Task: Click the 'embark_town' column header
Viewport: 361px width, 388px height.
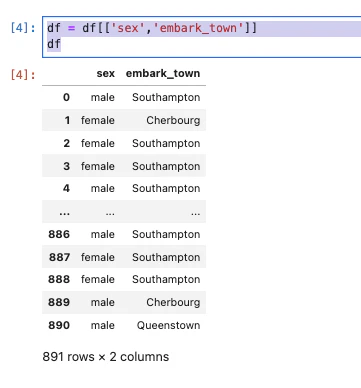Action: [x=163, y=73]
